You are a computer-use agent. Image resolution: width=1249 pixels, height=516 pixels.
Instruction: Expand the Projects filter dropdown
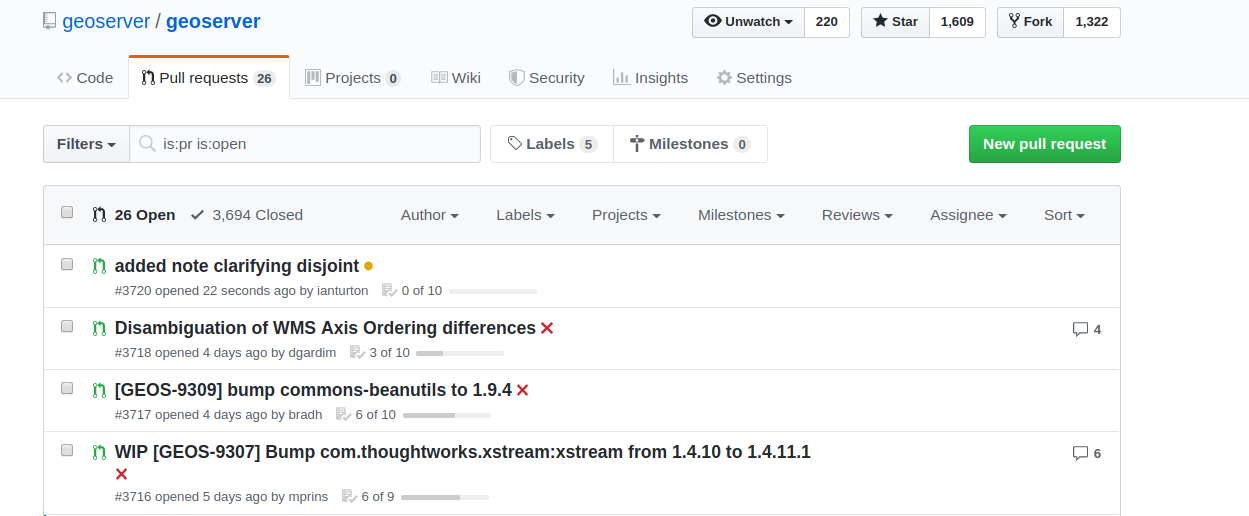pos(626,215)
